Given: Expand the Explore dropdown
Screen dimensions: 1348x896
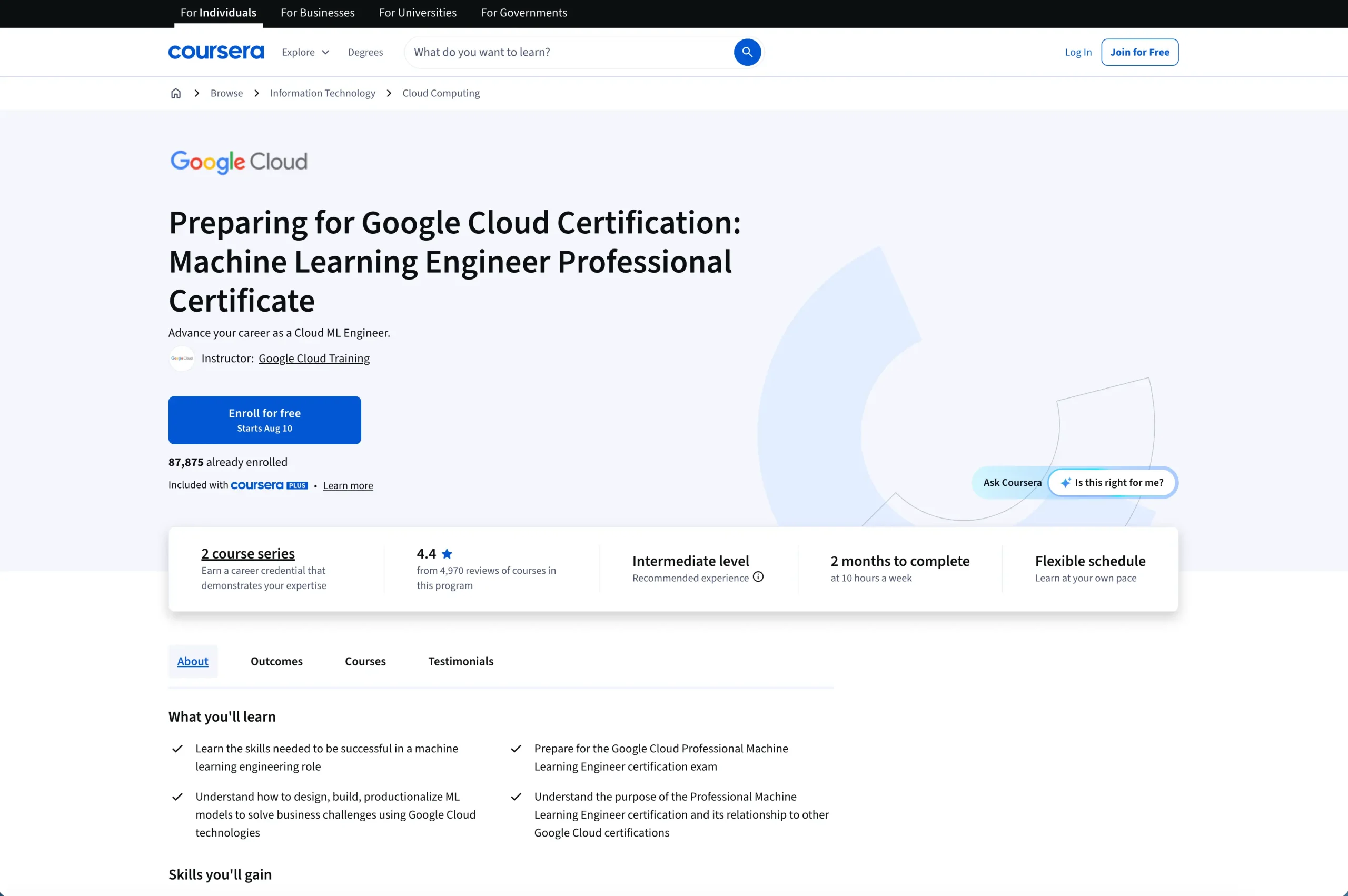Looking at the screenshot, I should [x=306, y=52].
